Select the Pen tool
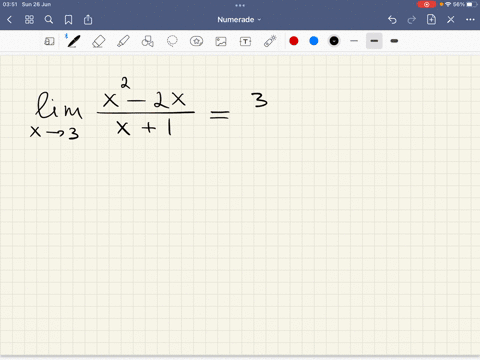 pyautogui.click(x=73, y=41)
